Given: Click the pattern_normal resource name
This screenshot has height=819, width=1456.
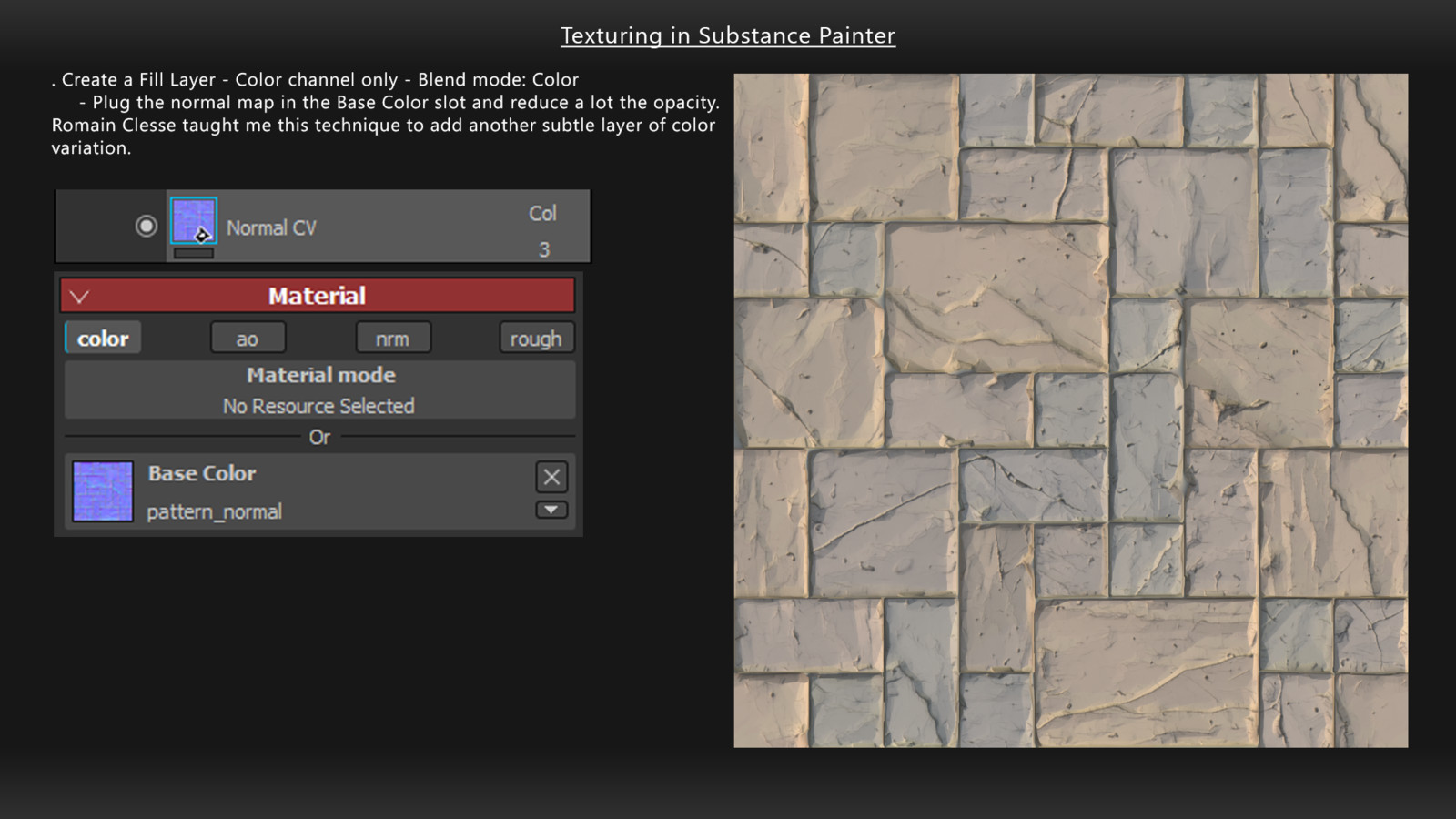Looking at the screenshot, I should pos(214,511).
